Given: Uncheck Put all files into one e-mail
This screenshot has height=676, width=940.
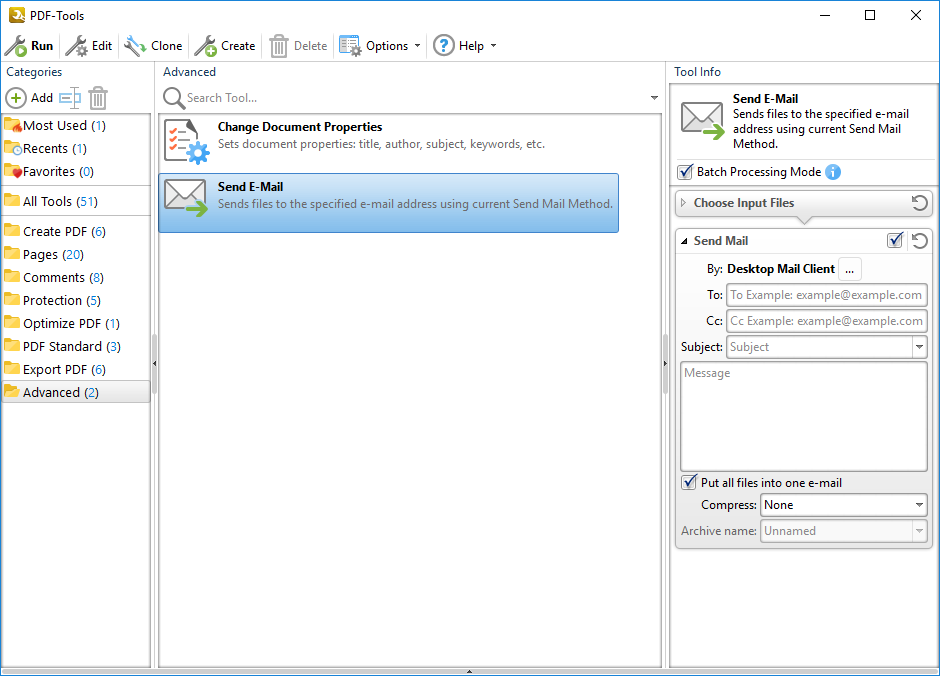Looking at the screenshot, I should 689,483.
